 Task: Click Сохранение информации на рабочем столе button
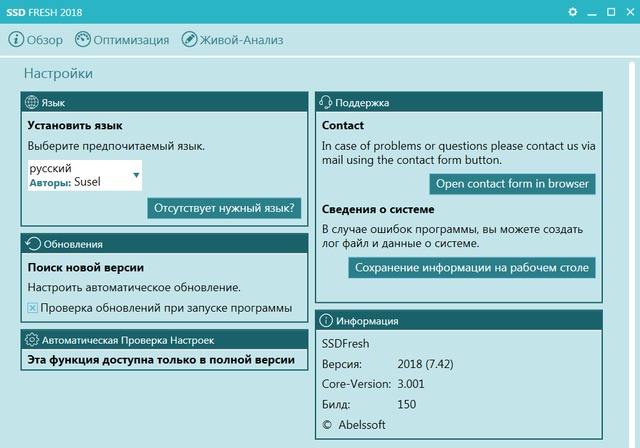(472, 267)
